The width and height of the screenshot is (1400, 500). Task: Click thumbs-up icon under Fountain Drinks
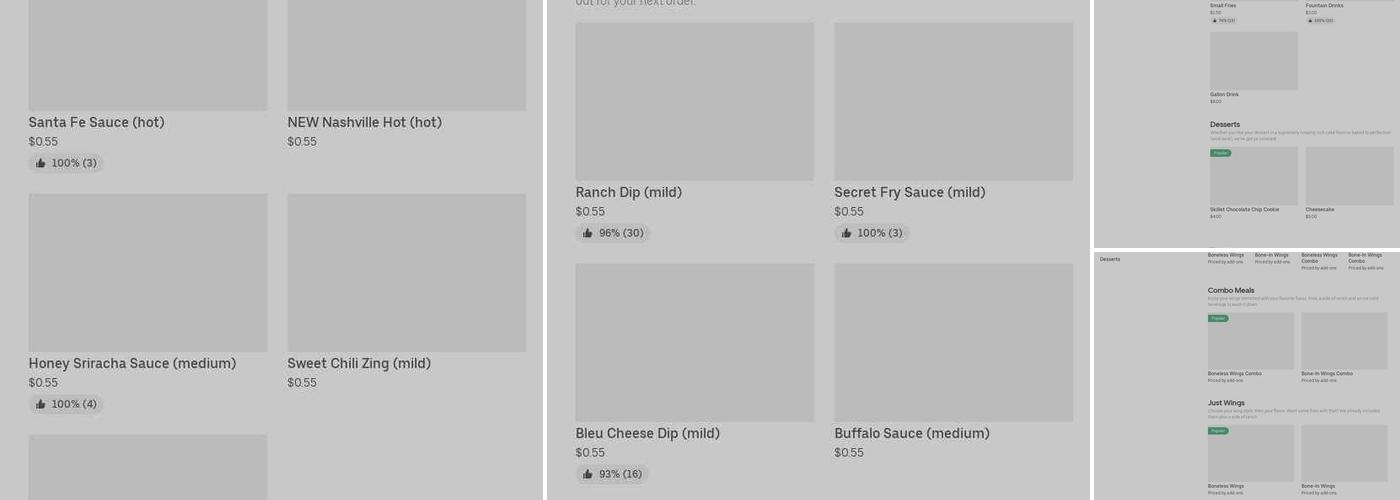pos(1311,20)
